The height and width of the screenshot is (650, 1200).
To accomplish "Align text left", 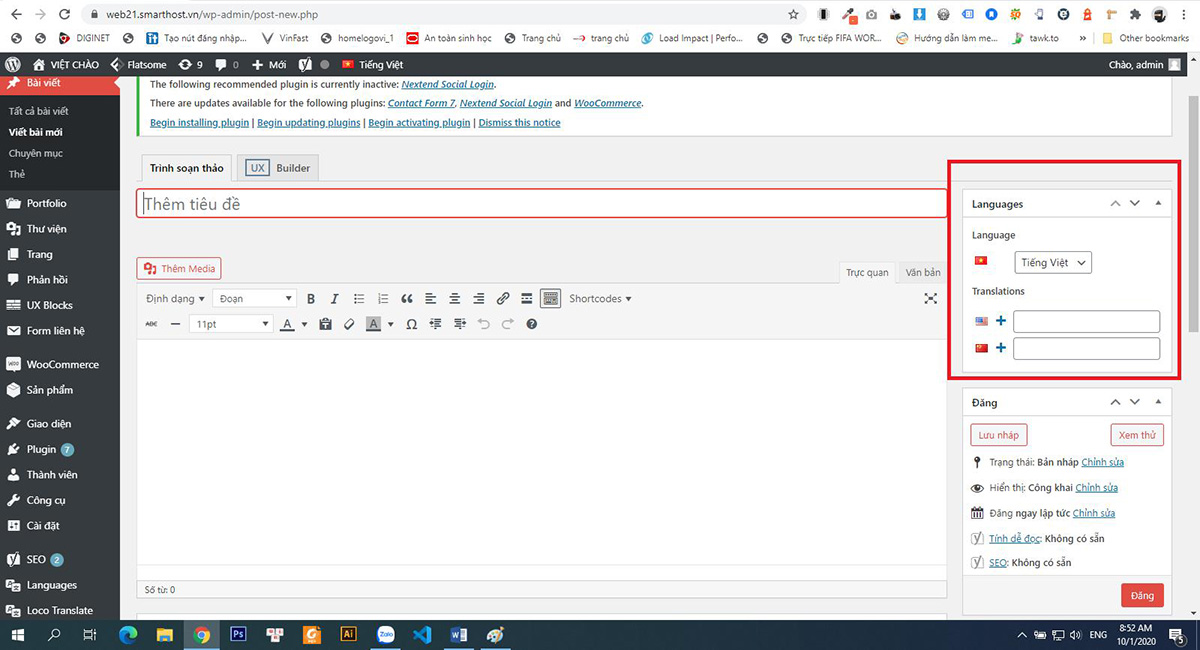I will click(x=431, y=298).
